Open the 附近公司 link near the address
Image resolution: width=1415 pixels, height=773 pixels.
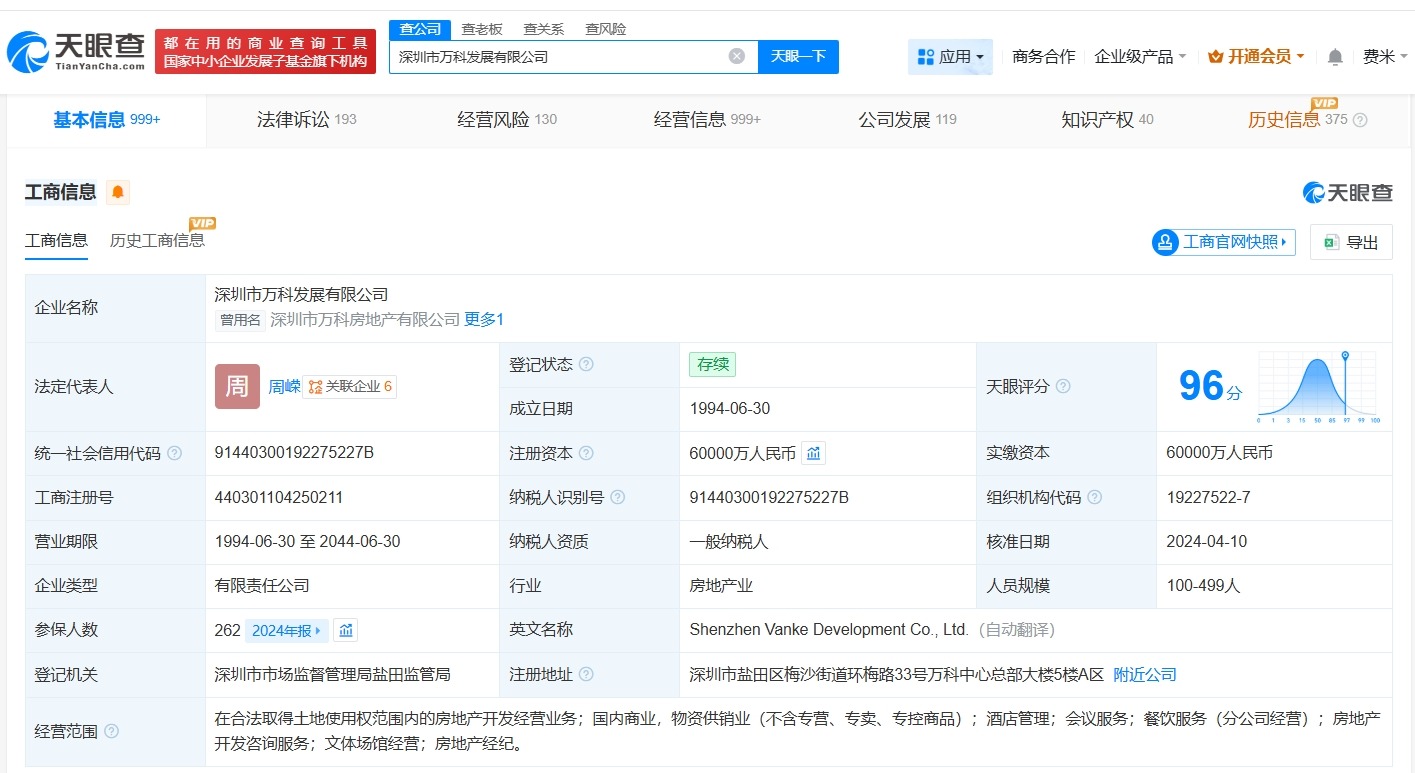[1144, 674]
